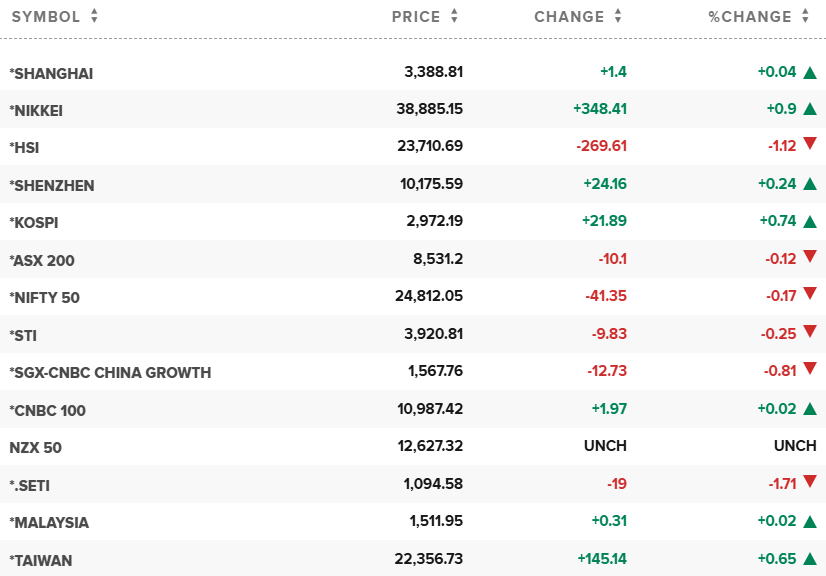The height and width of the screenshot is (576, 826).
Task: Open the *ASX 200 index link
Action: 42,260
